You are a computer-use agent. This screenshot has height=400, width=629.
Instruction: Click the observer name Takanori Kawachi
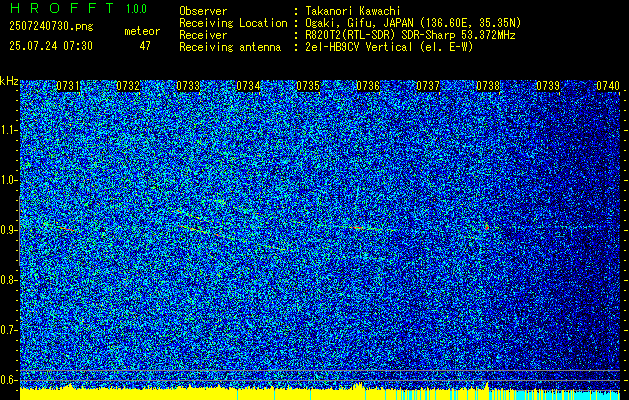[x=353, y=11]
